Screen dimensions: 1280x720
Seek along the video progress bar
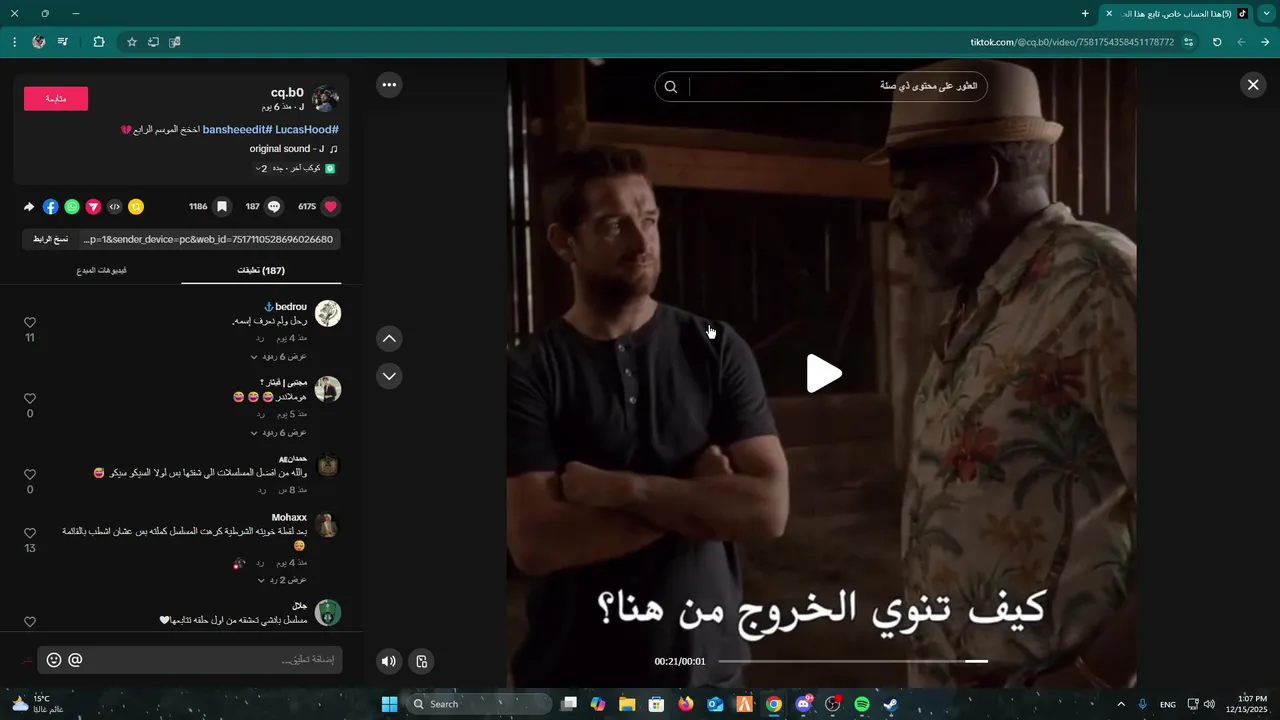point(853,661)
